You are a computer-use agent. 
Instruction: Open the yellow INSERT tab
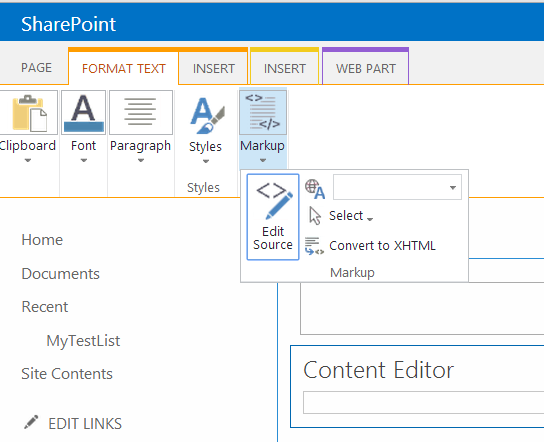tap(285, 68)
